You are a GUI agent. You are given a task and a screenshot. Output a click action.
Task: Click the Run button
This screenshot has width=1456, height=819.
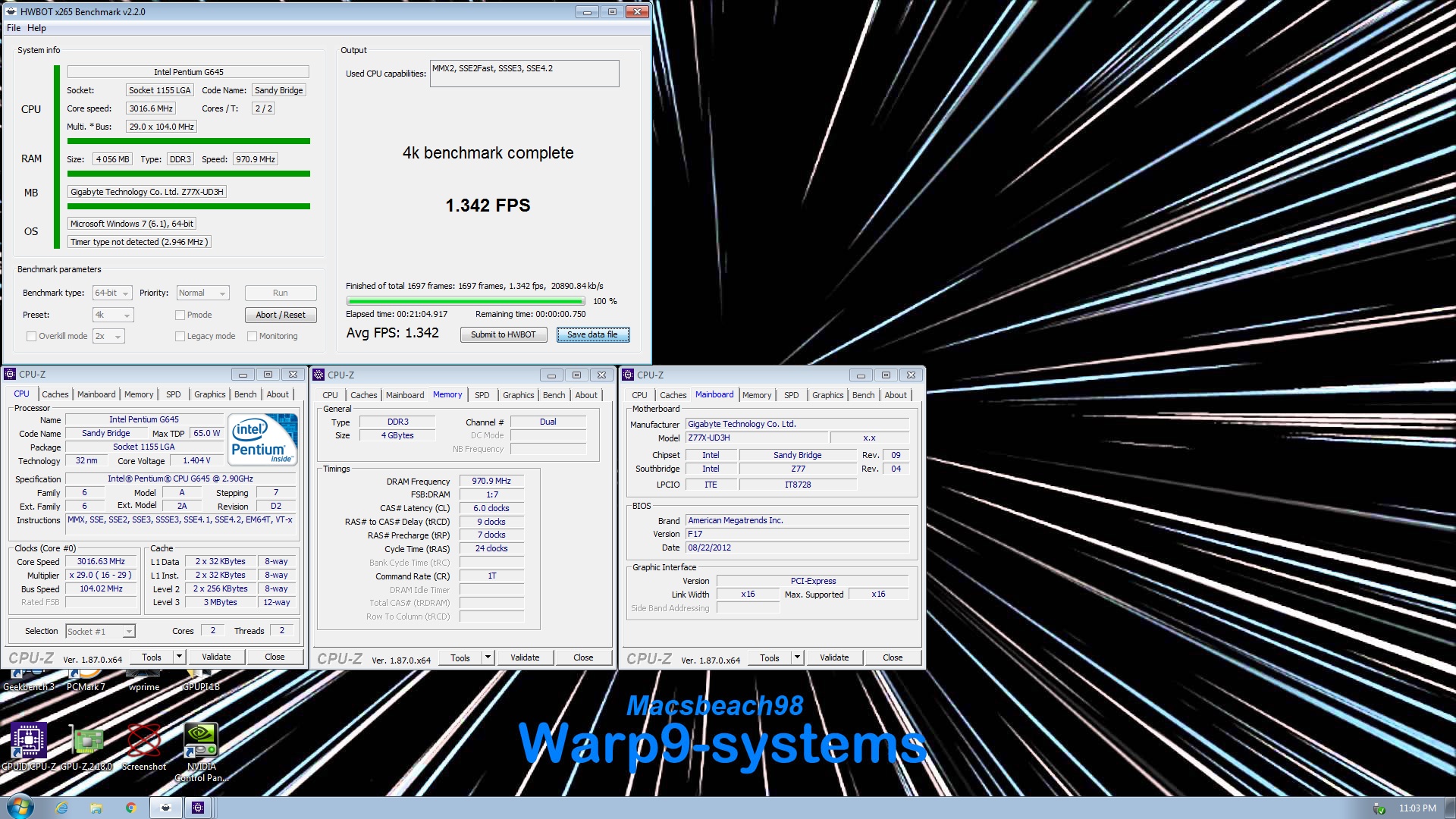point(280,293)
